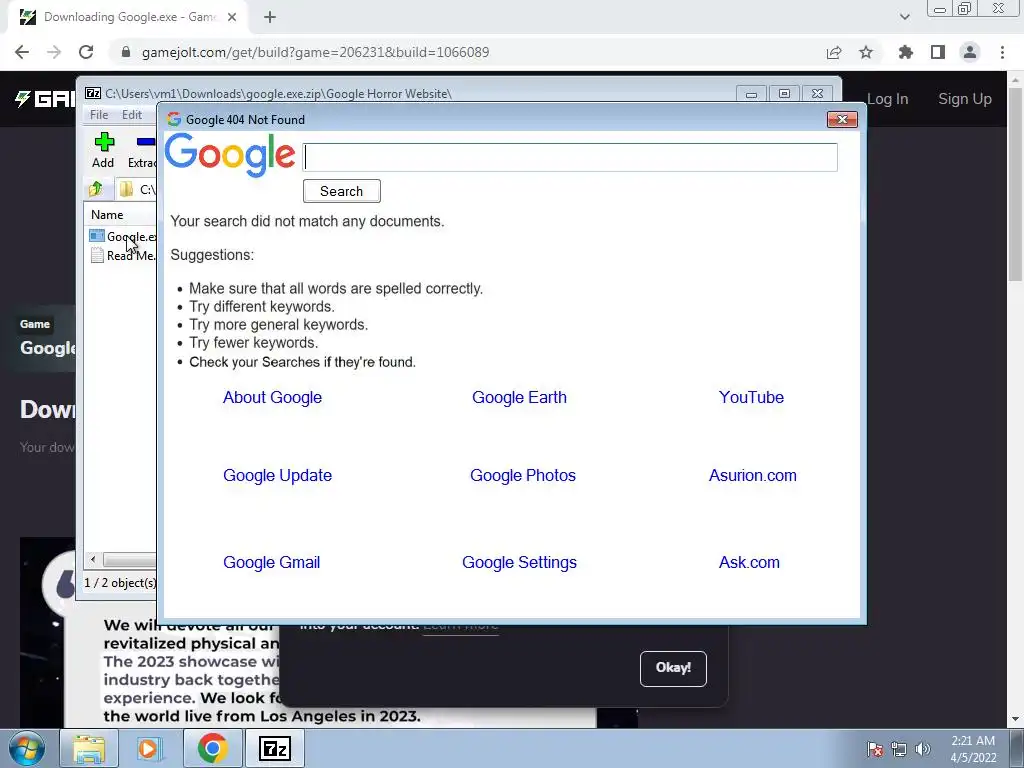Close the Downloading Google.exe tab

(x=232, y=17)
